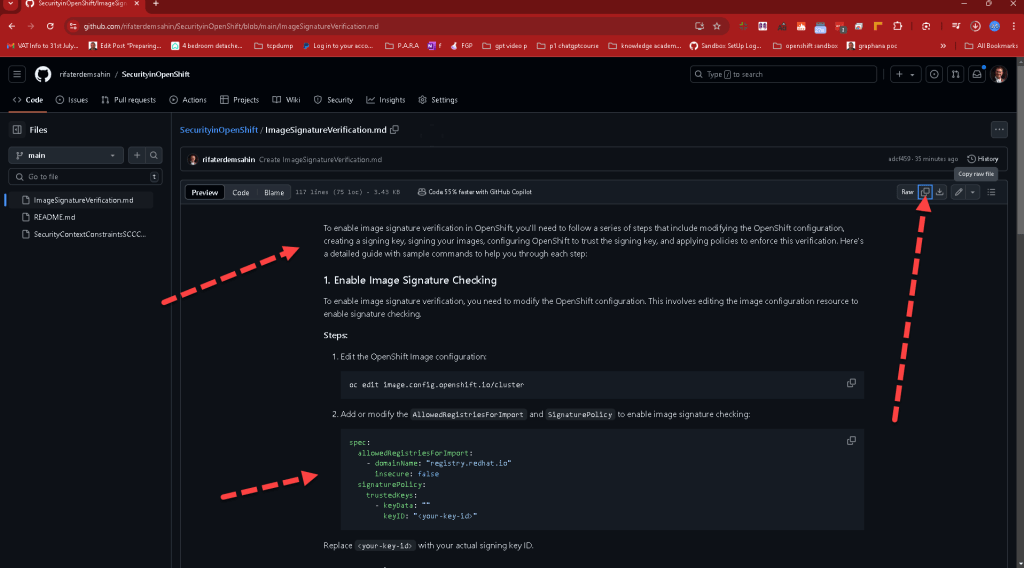The image size is (1024, 568).
Task: Expand the create new plus dropdown
Action: coord(905,74)
